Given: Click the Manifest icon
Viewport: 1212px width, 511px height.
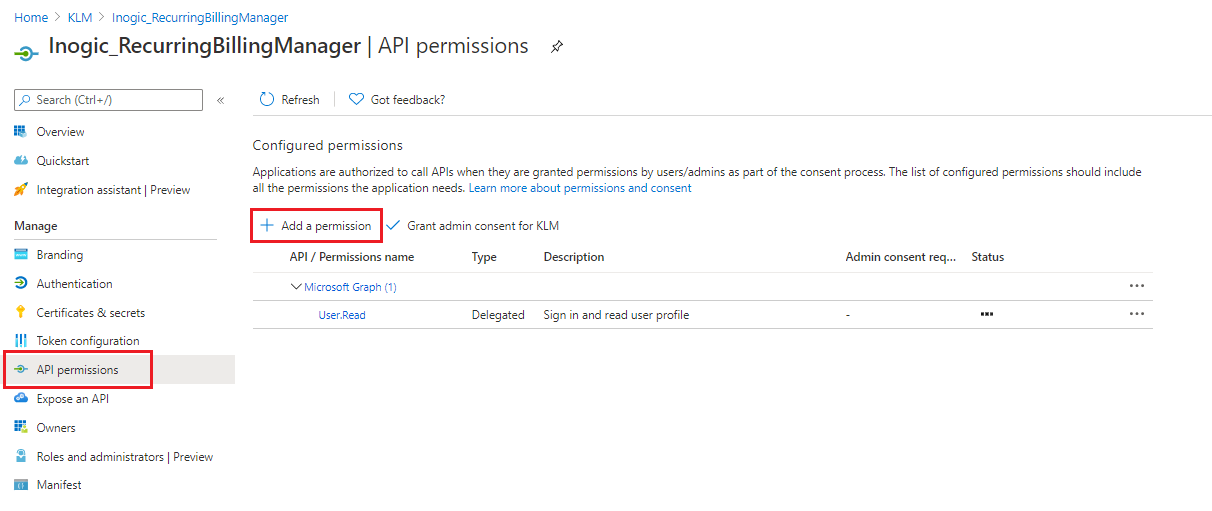Looking at the screenshot, I should [20, 485].
